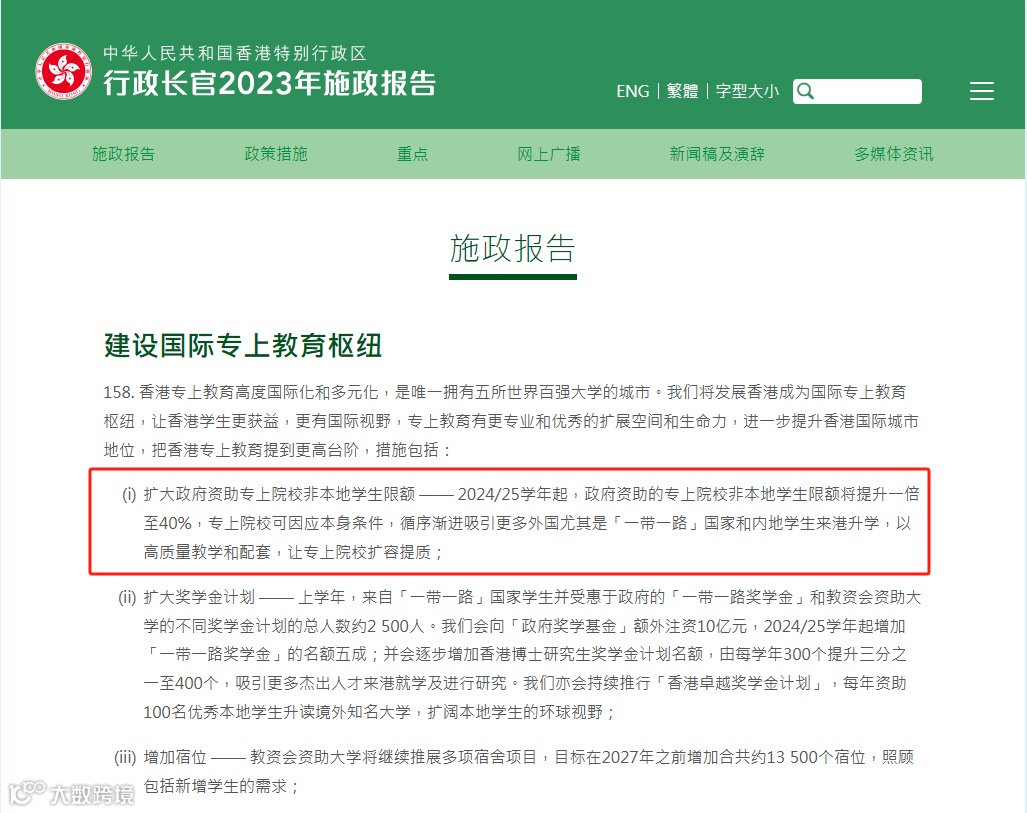Open the hamburger menu icon
Screen dimensions: 1027x813
981,91
